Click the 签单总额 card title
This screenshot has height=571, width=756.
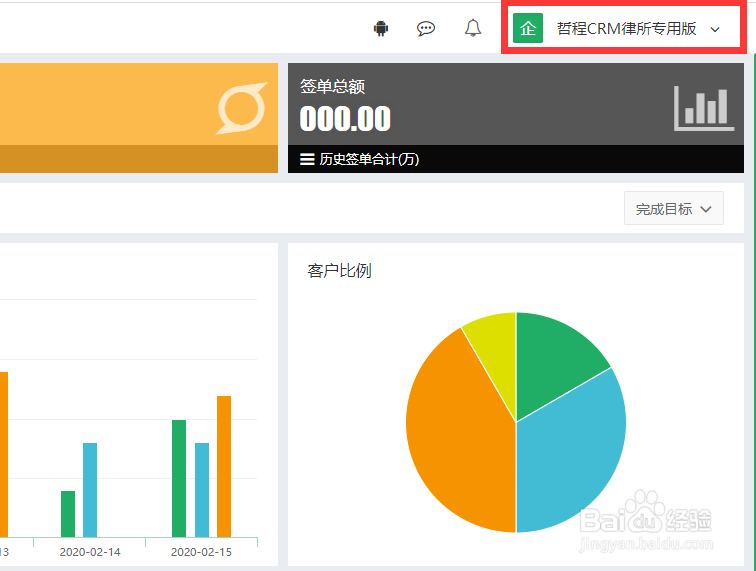click(x=332, y=87)
